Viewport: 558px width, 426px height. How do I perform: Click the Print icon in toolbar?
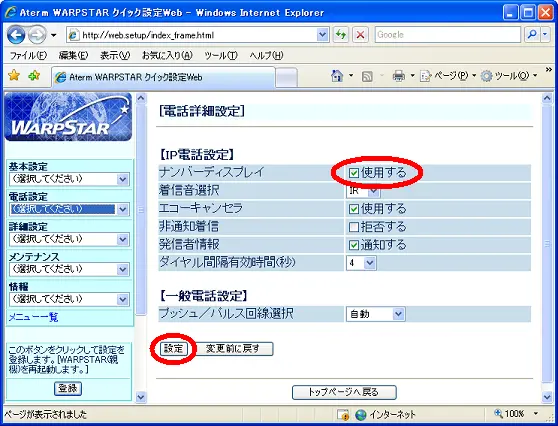(x=399, y=76)
